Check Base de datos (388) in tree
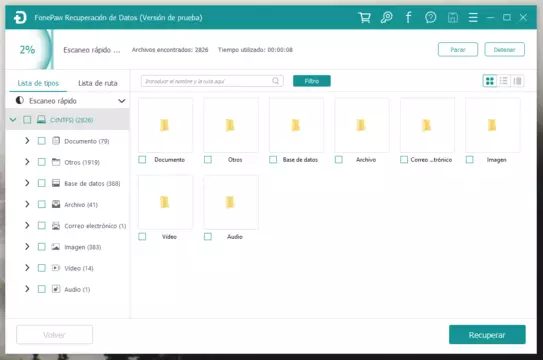The width and height of the screenshot is (543, 360). pyautogui.click(x=42, y=183)
